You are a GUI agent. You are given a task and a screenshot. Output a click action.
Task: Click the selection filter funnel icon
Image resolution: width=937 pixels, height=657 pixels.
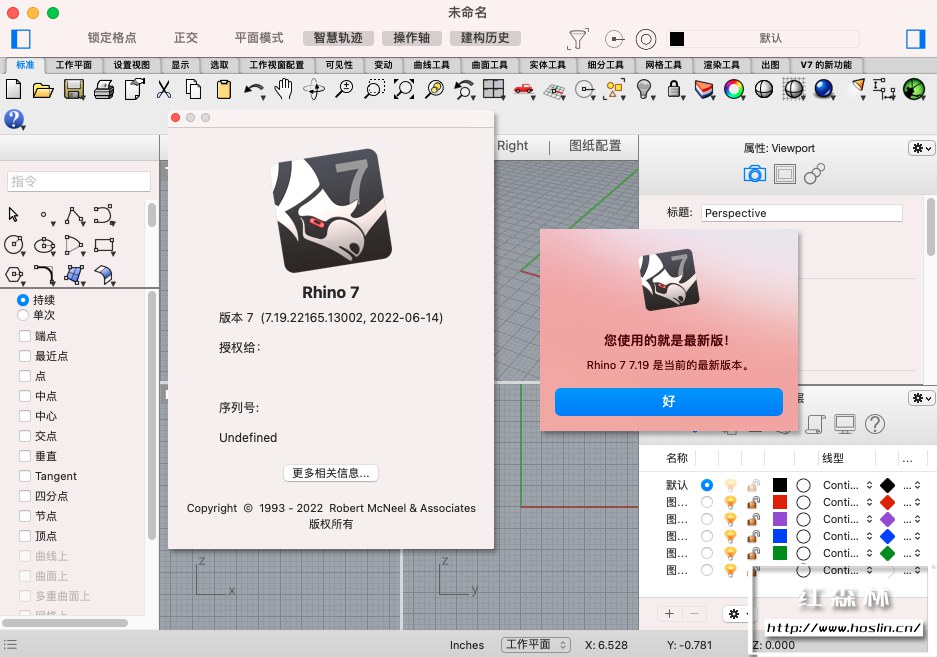(577, 39)
